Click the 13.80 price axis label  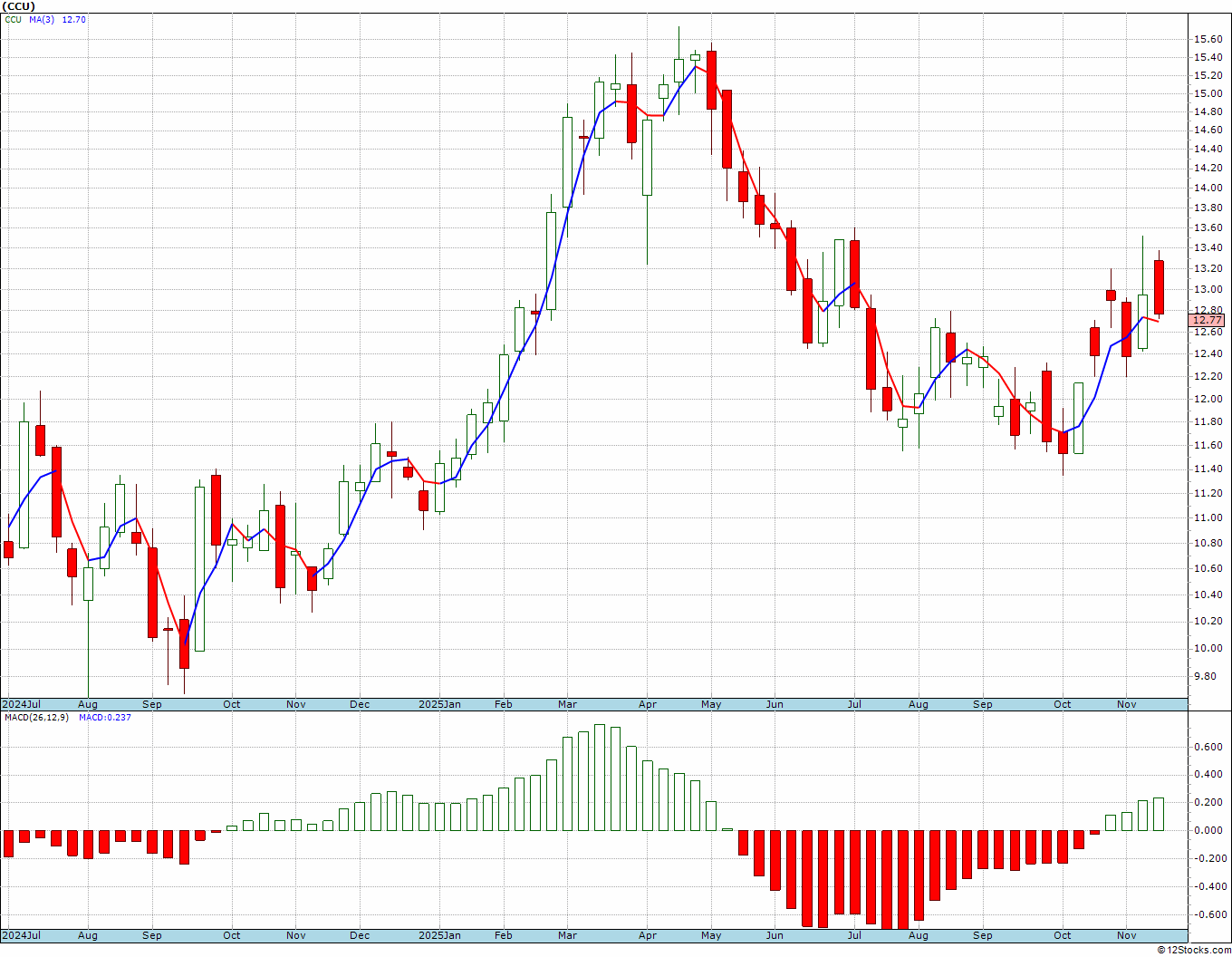[x=1208, y=208]
